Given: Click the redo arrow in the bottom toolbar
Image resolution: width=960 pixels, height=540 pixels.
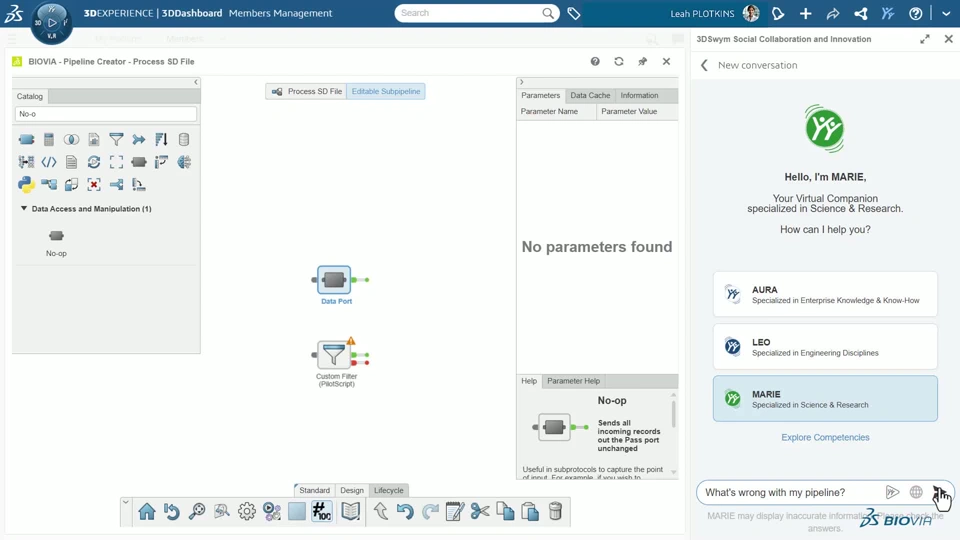Looking at the screenshot, I should pyautogui.click(x=430, y=511).
